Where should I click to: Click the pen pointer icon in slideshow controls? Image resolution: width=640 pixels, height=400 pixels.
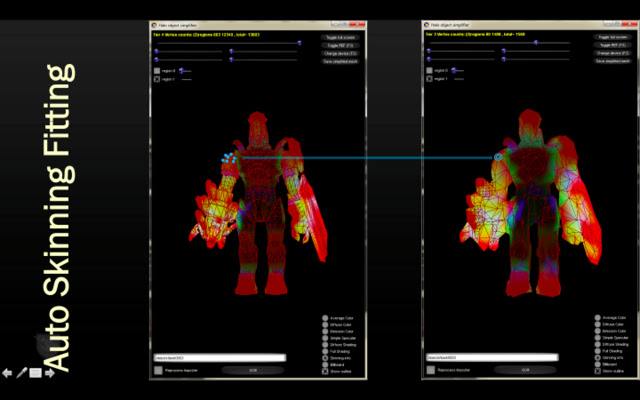coord(21,373)
